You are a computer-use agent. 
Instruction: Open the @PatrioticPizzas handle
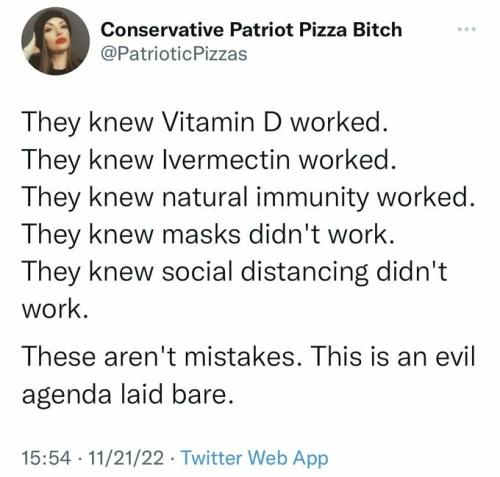pos(174,54)
